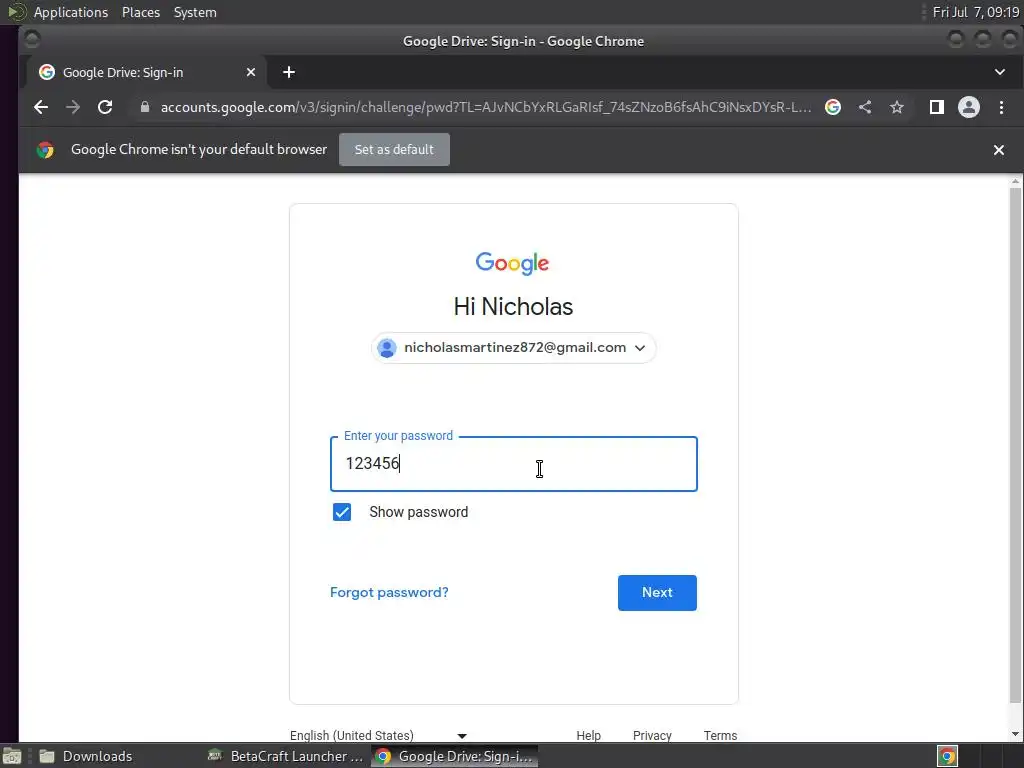The image size is (1024, 768).
Task: Go back to the previous page
Action: coord(41,107)
